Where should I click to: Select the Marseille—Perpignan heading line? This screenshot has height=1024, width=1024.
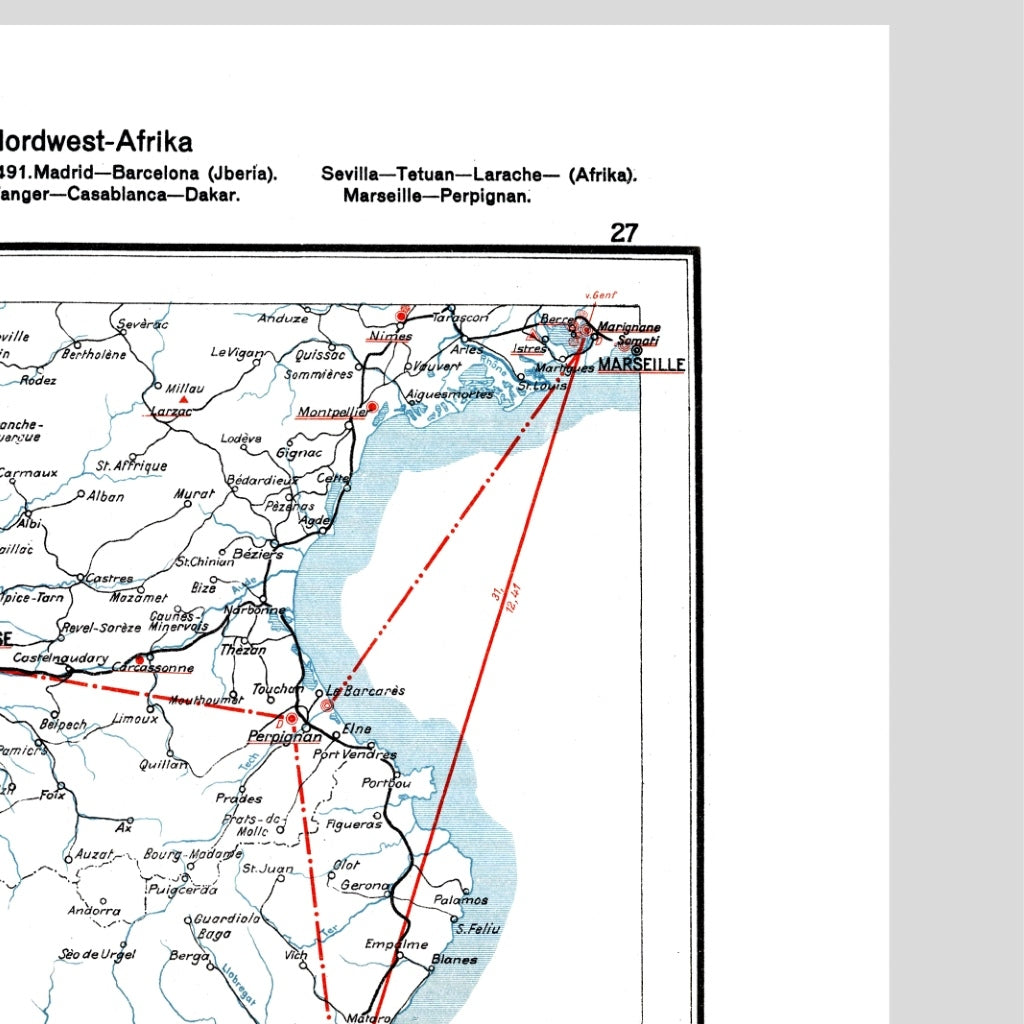(x=437, y=196)
